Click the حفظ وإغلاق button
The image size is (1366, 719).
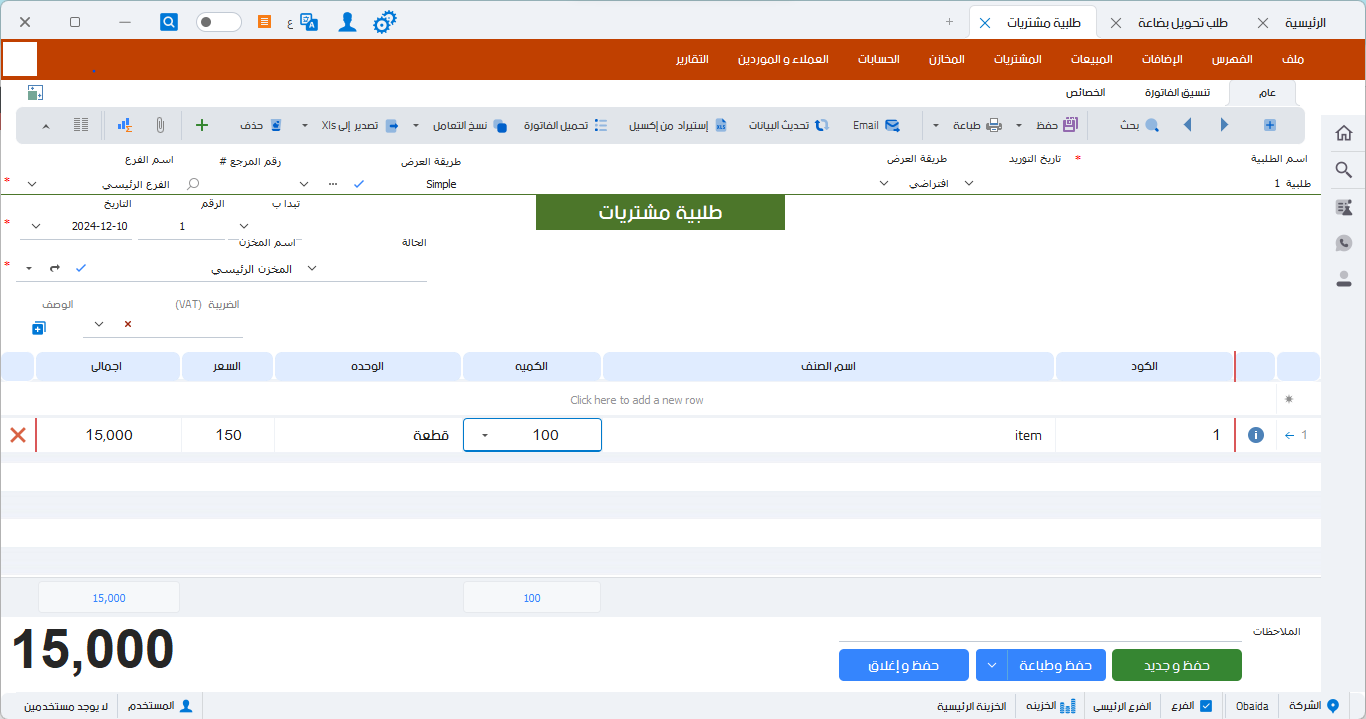pos(903,665)
